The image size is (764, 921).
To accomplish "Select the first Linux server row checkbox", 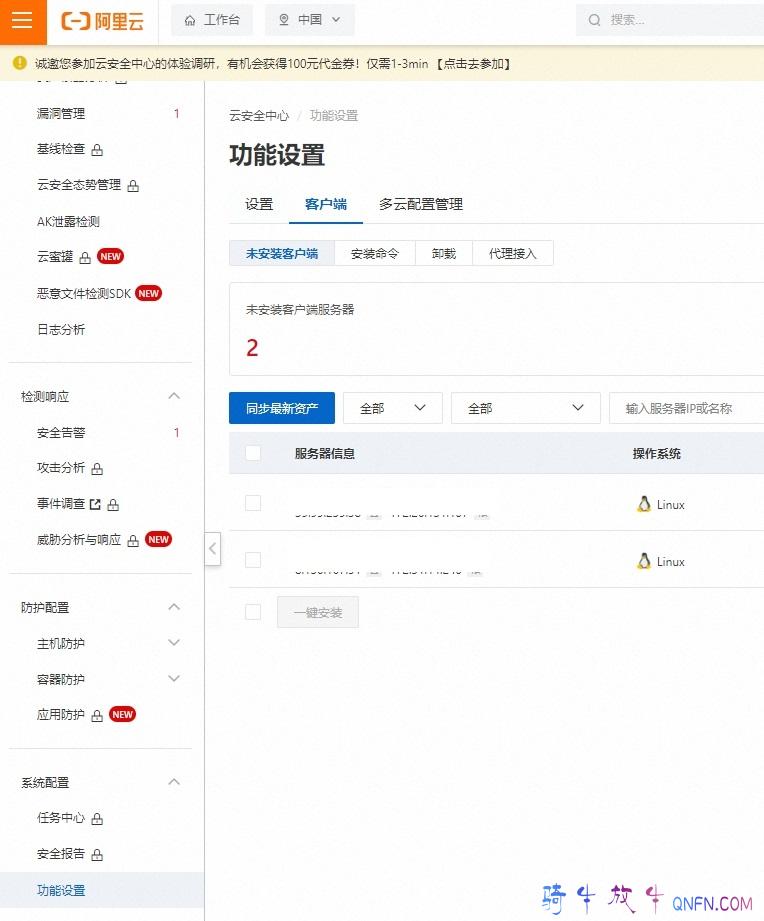I will pos(253,503).
